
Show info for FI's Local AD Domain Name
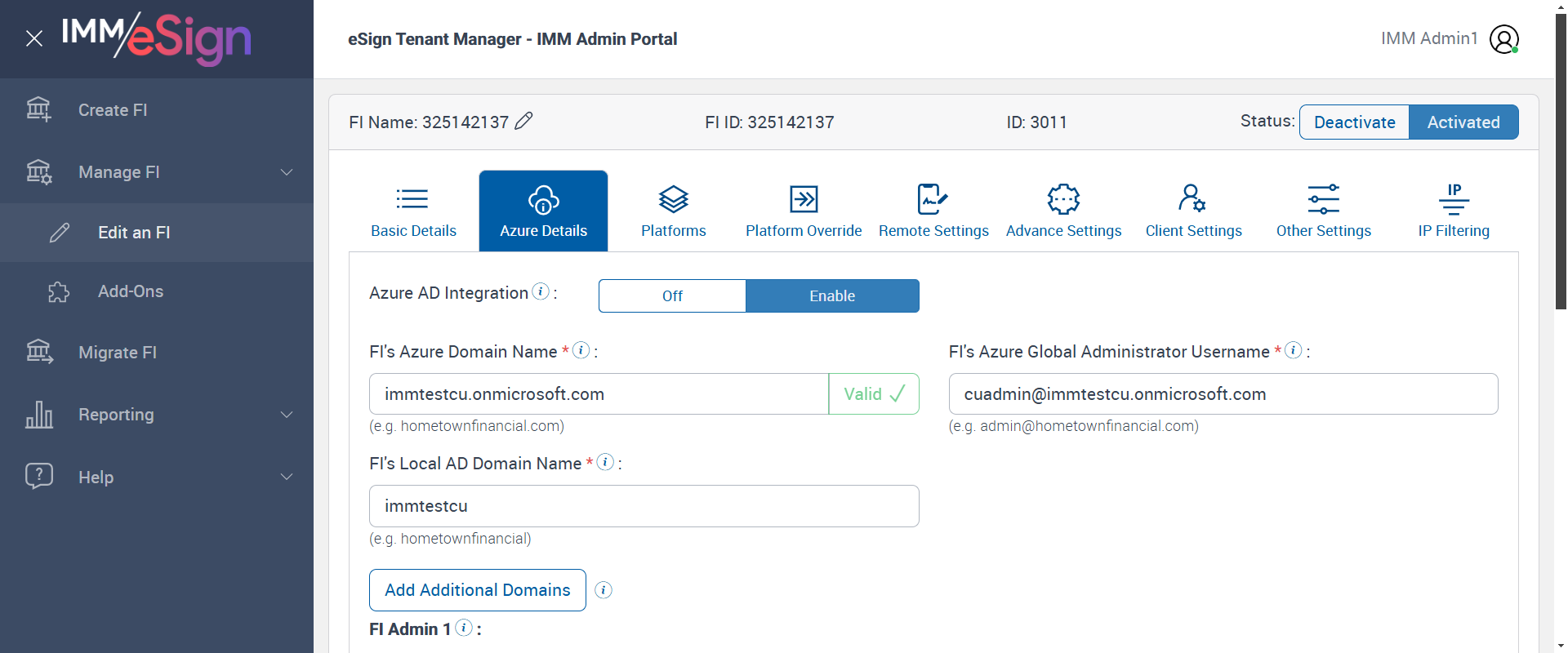pos(605,462)
